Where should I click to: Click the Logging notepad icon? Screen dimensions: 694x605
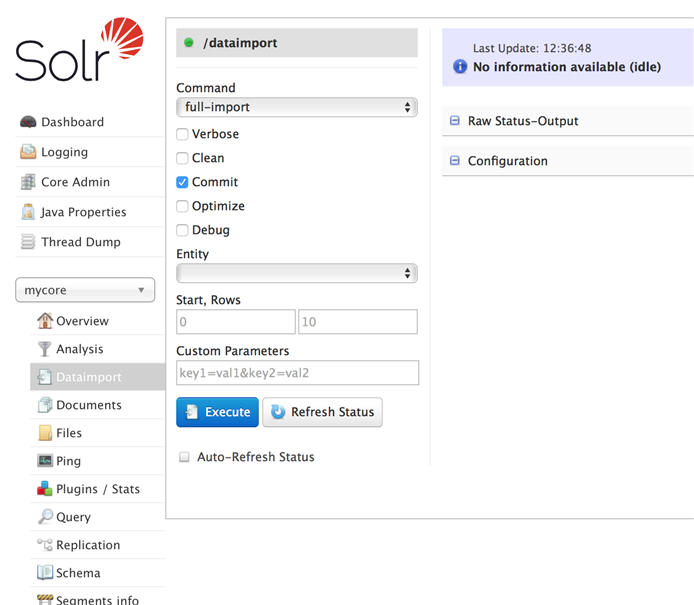pos(28,152)
